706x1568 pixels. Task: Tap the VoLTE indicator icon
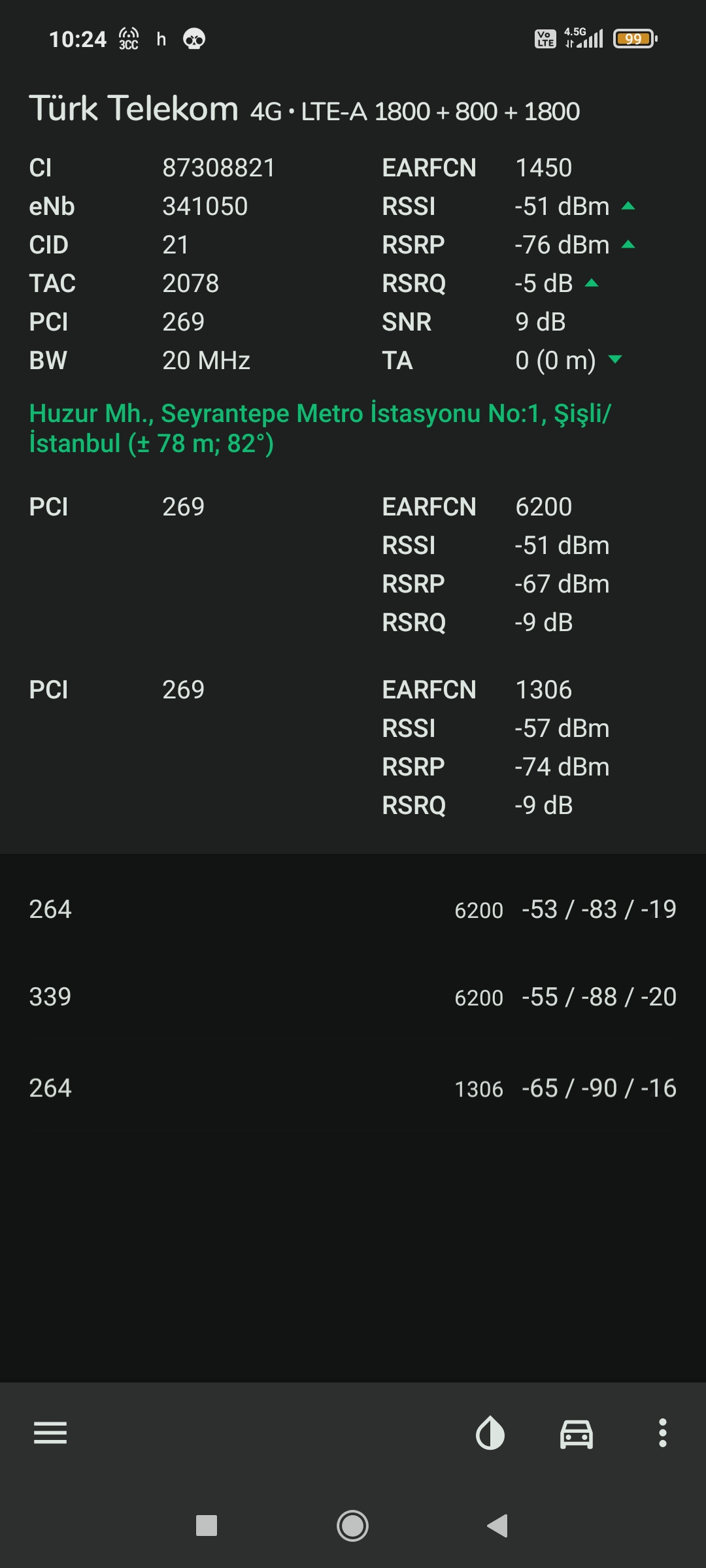coord(545,39)
